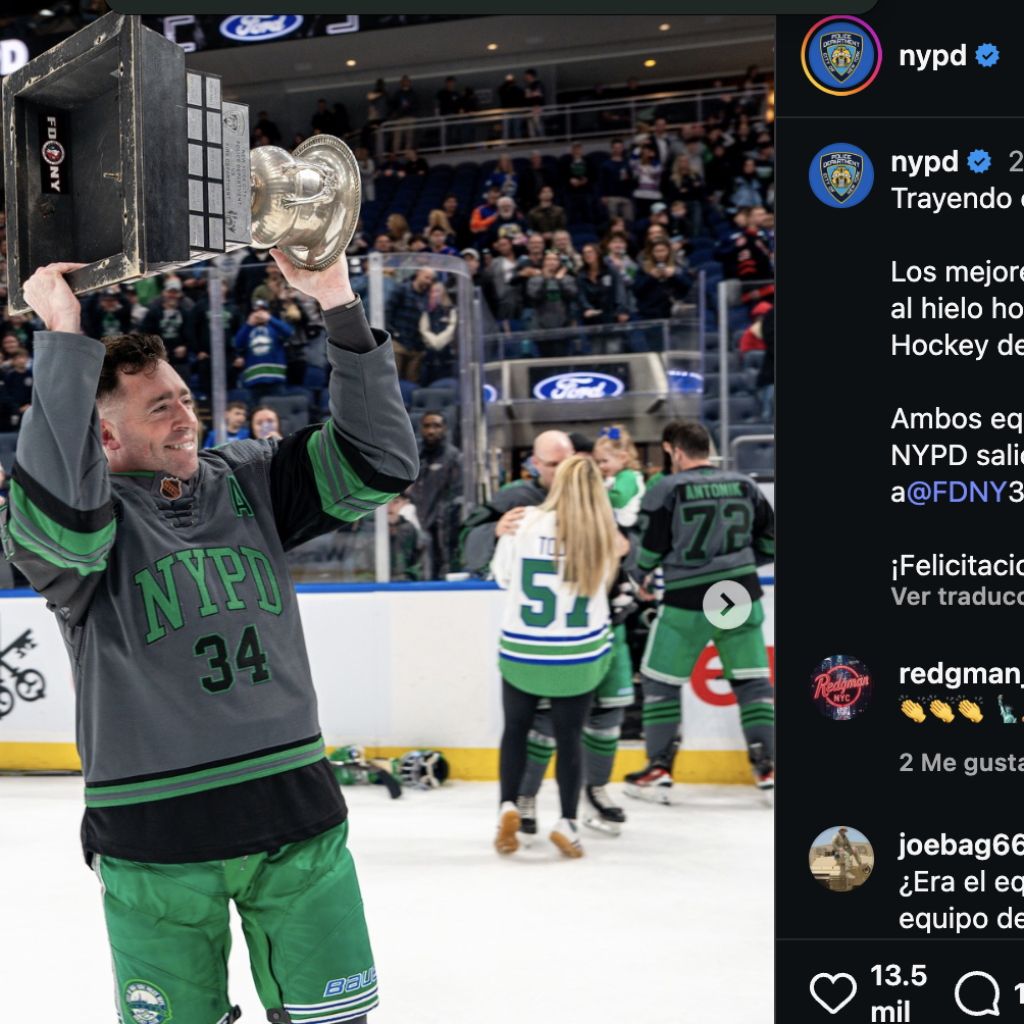1024x1024 pixels.
Task: Open nypd profile from header username
Action: click(932, 56)
